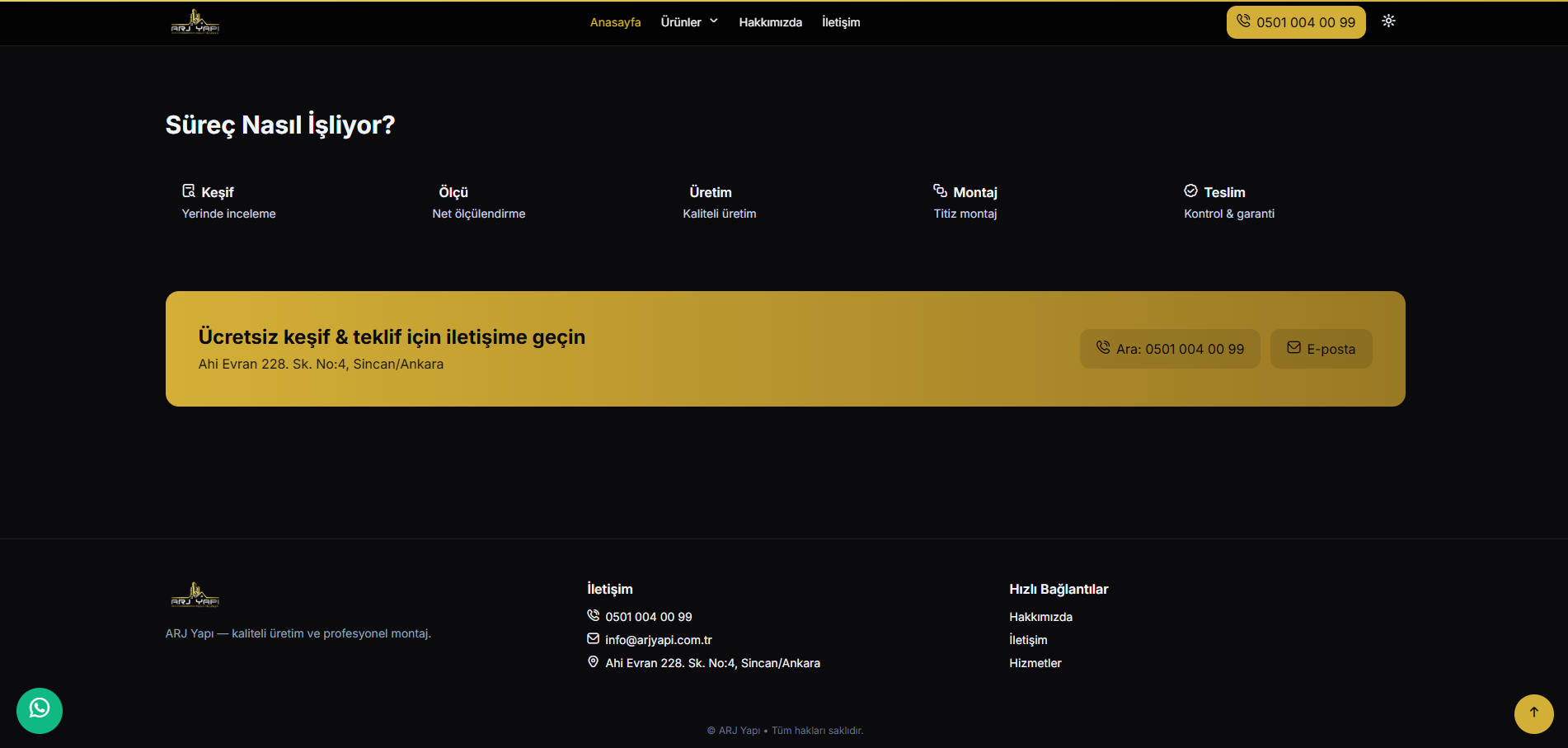
Task: Click the footer ARJ Yapı logo
Action: point(195,595)
